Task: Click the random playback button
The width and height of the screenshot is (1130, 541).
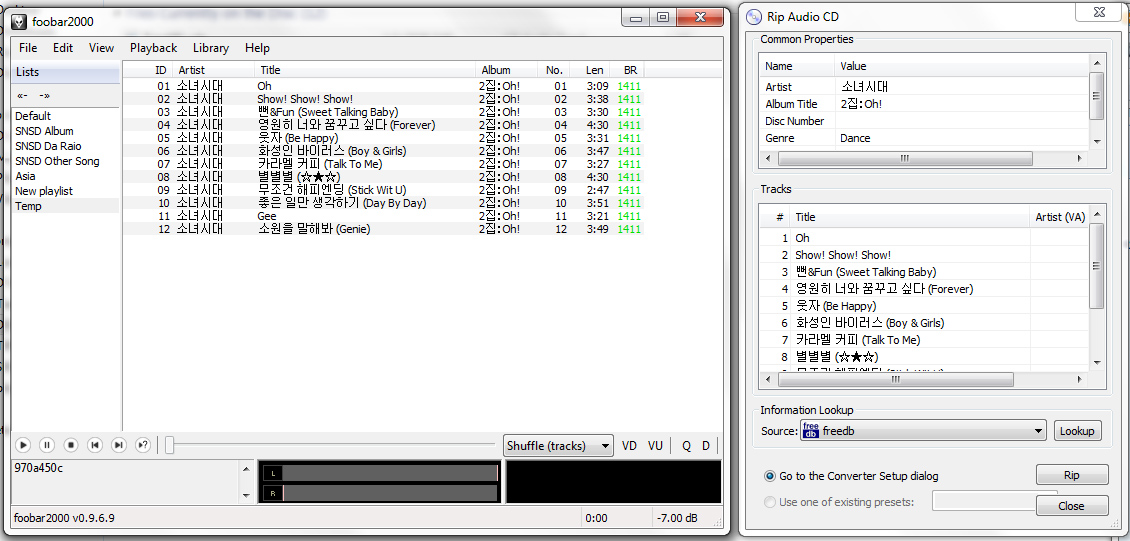Action: click(143, 445)
